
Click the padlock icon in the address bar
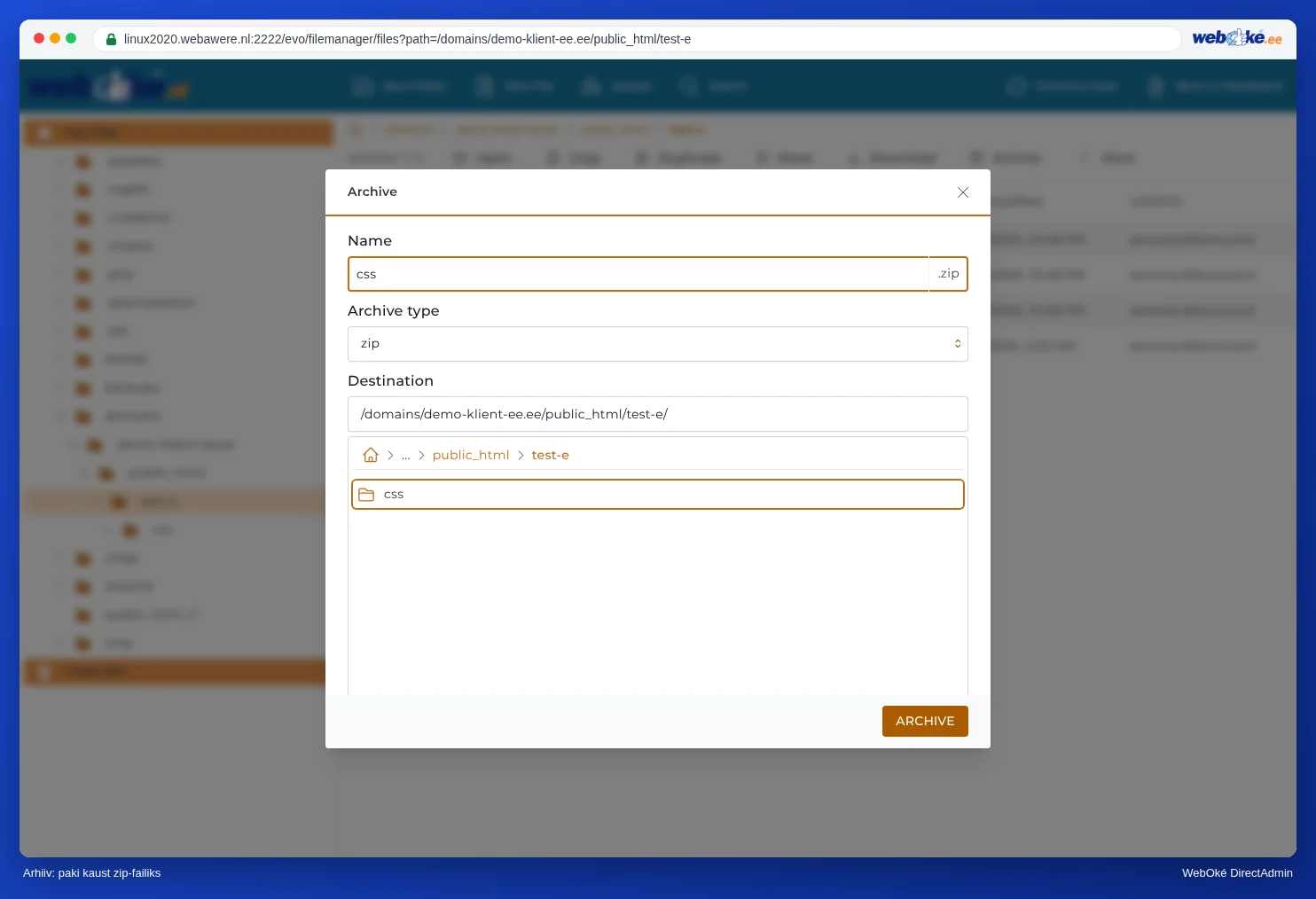coord(111,39)
